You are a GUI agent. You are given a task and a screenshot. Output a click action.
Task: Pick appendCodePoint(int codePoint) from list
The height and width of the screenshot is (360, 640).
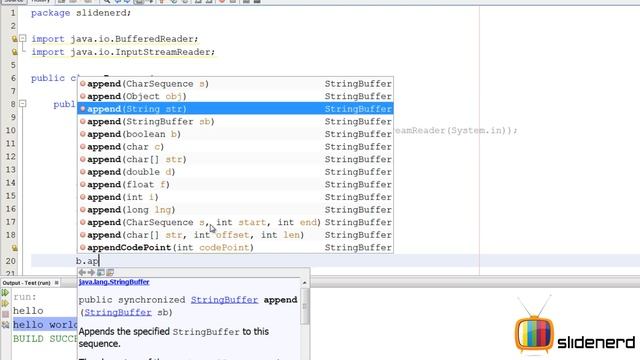pyautogui.click(x=236, y=247)
